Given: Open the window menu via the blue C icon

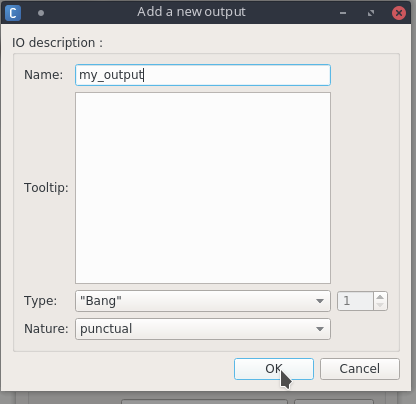Looking at the screenshot, I should pos(13,13).
